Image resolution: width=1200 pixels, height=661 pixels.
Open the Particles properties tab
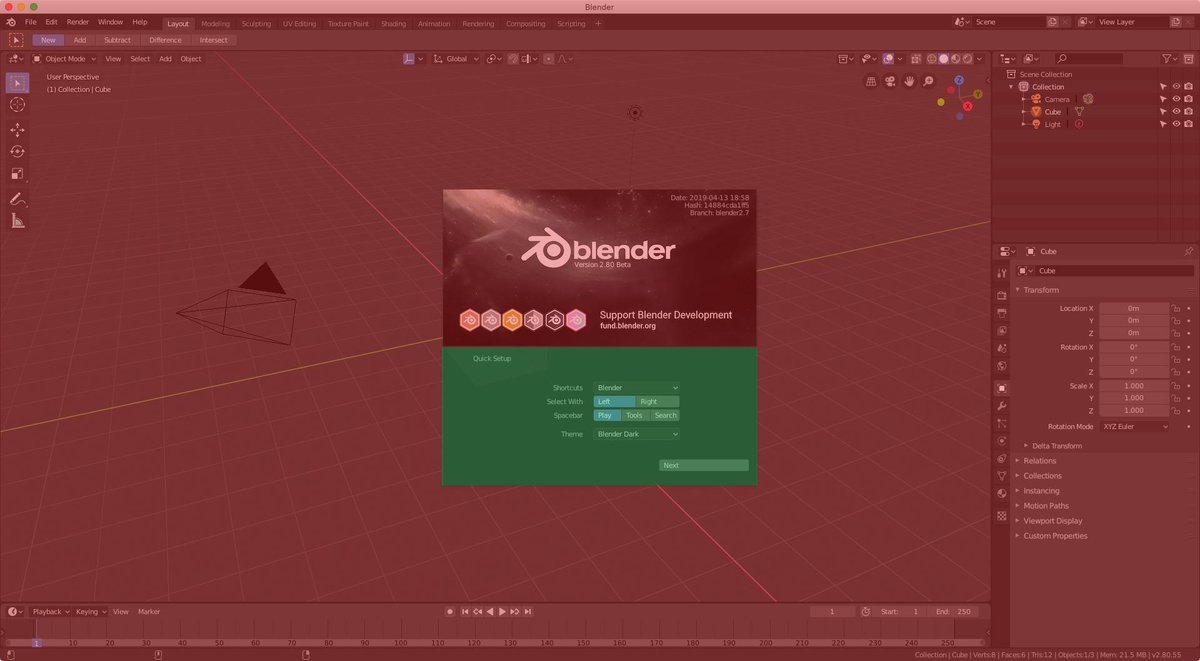click(1002, 423)
